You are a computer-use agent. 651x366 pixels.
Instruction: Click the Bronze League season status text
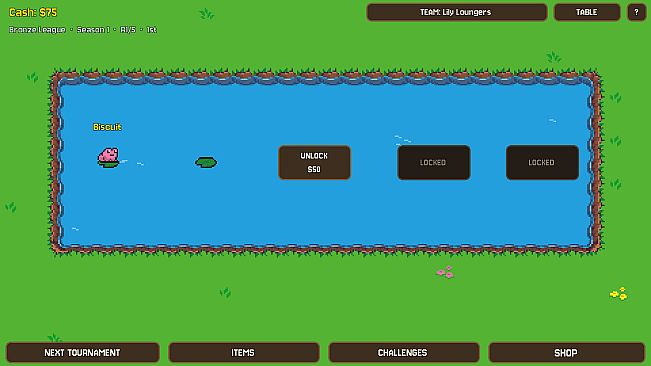(83, 29)
